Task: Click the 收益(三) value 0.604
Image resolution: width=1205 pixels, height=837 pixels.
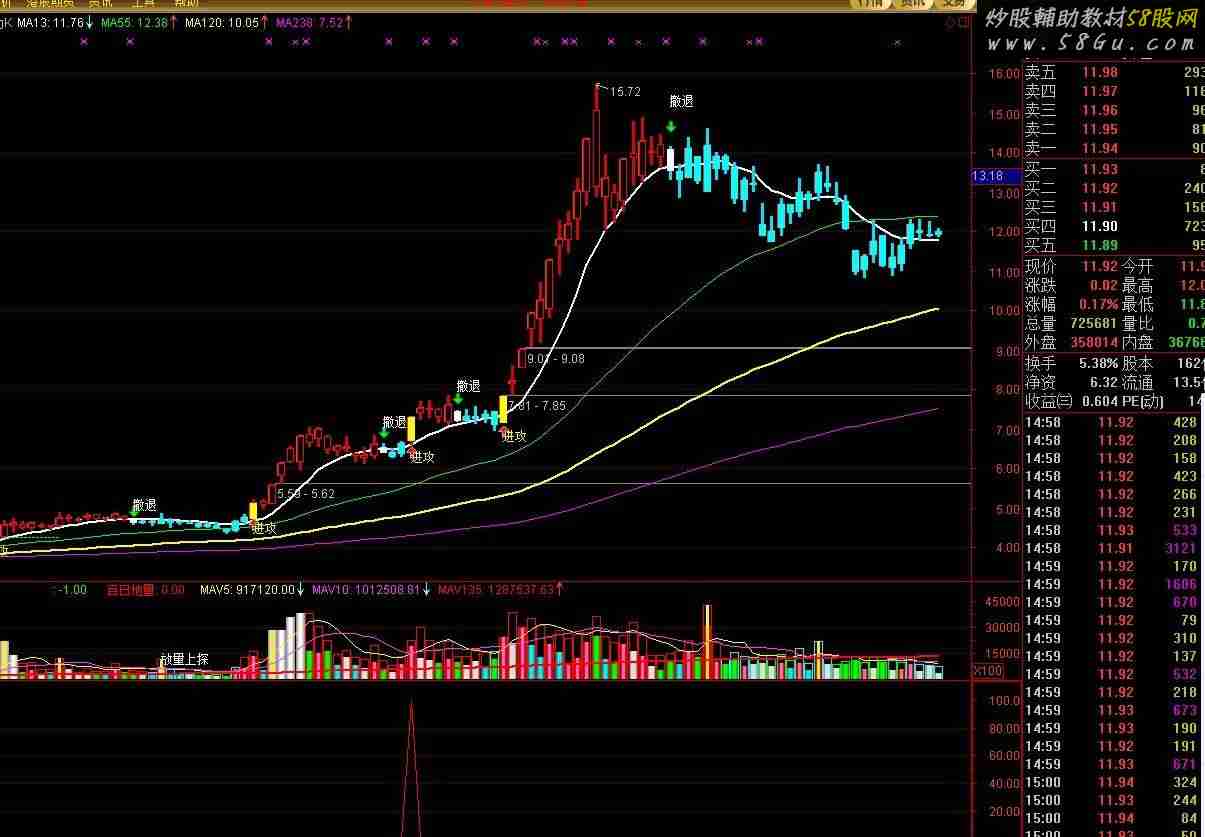Action: click(1098, 401)
